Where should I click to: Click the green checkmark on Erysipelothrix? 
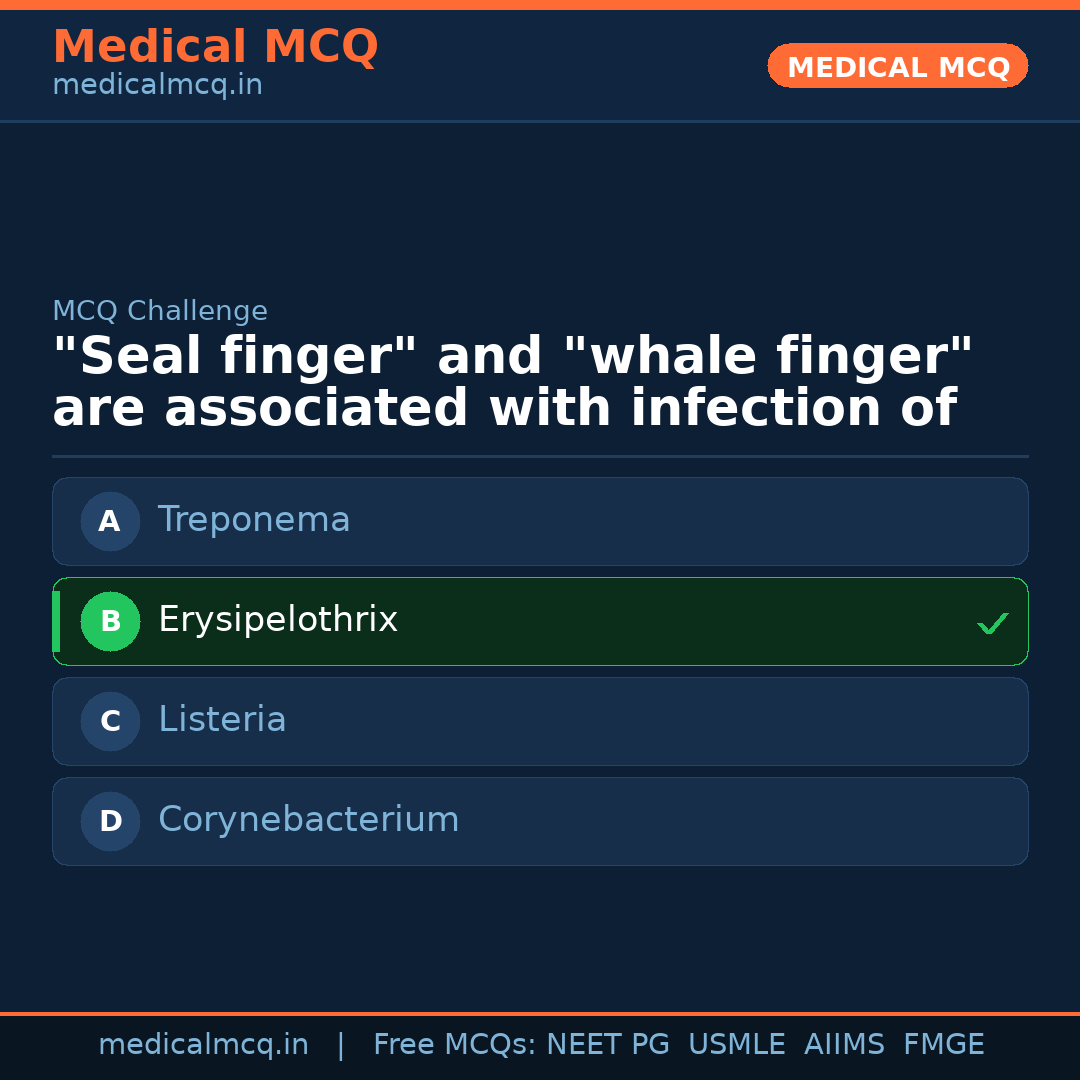pos(992,623)
